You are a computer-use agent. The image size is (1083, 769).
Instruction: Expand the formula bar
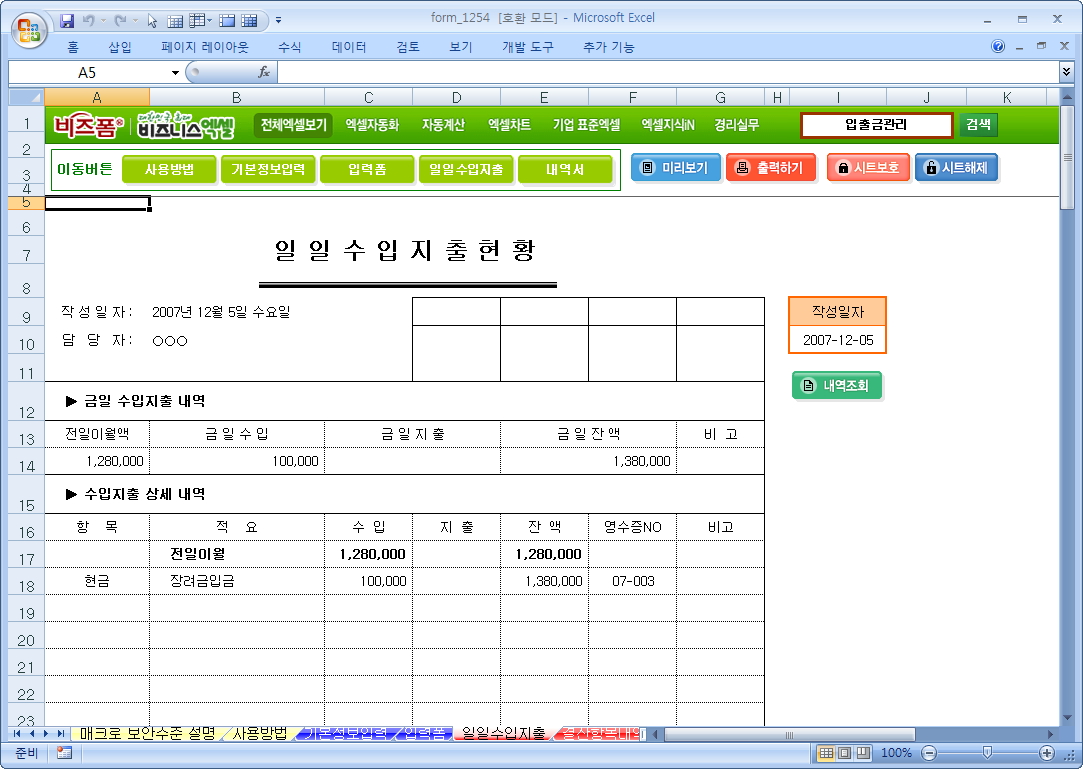pyautogui.click(x=1066, y=72)
